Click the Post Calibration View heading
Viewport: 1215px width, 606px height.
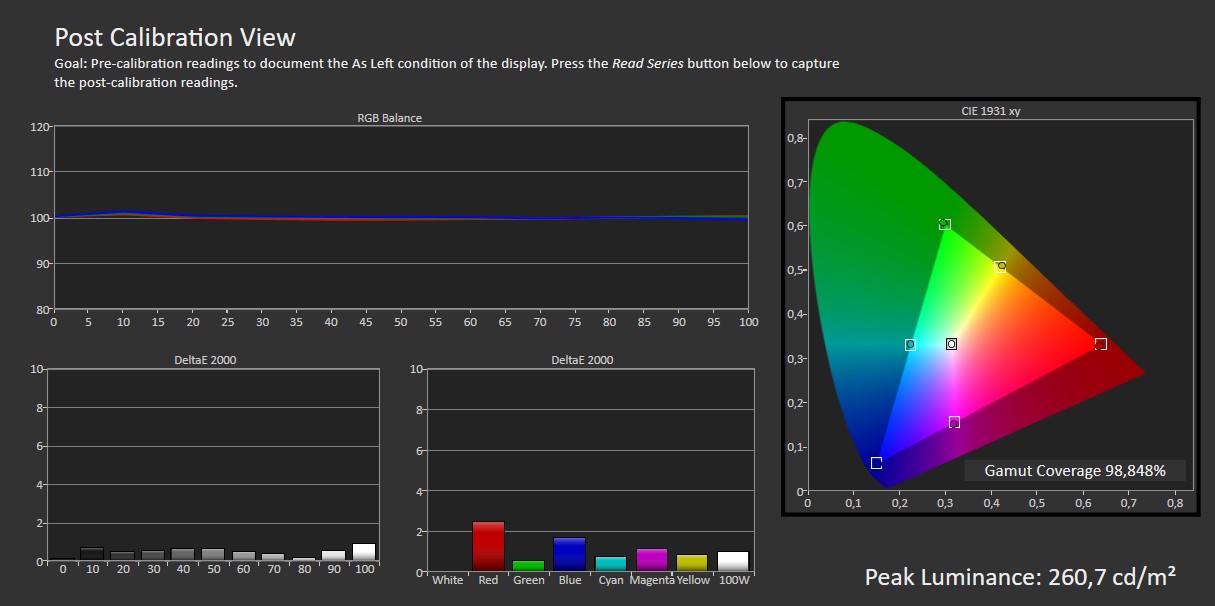tap(175, 38)
